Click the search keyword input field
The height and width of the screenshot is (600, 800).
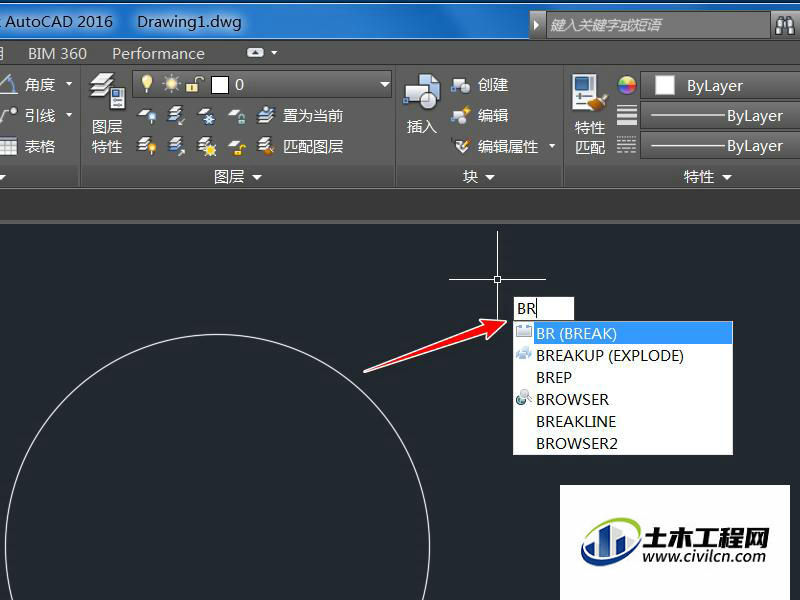coord(658,24)
